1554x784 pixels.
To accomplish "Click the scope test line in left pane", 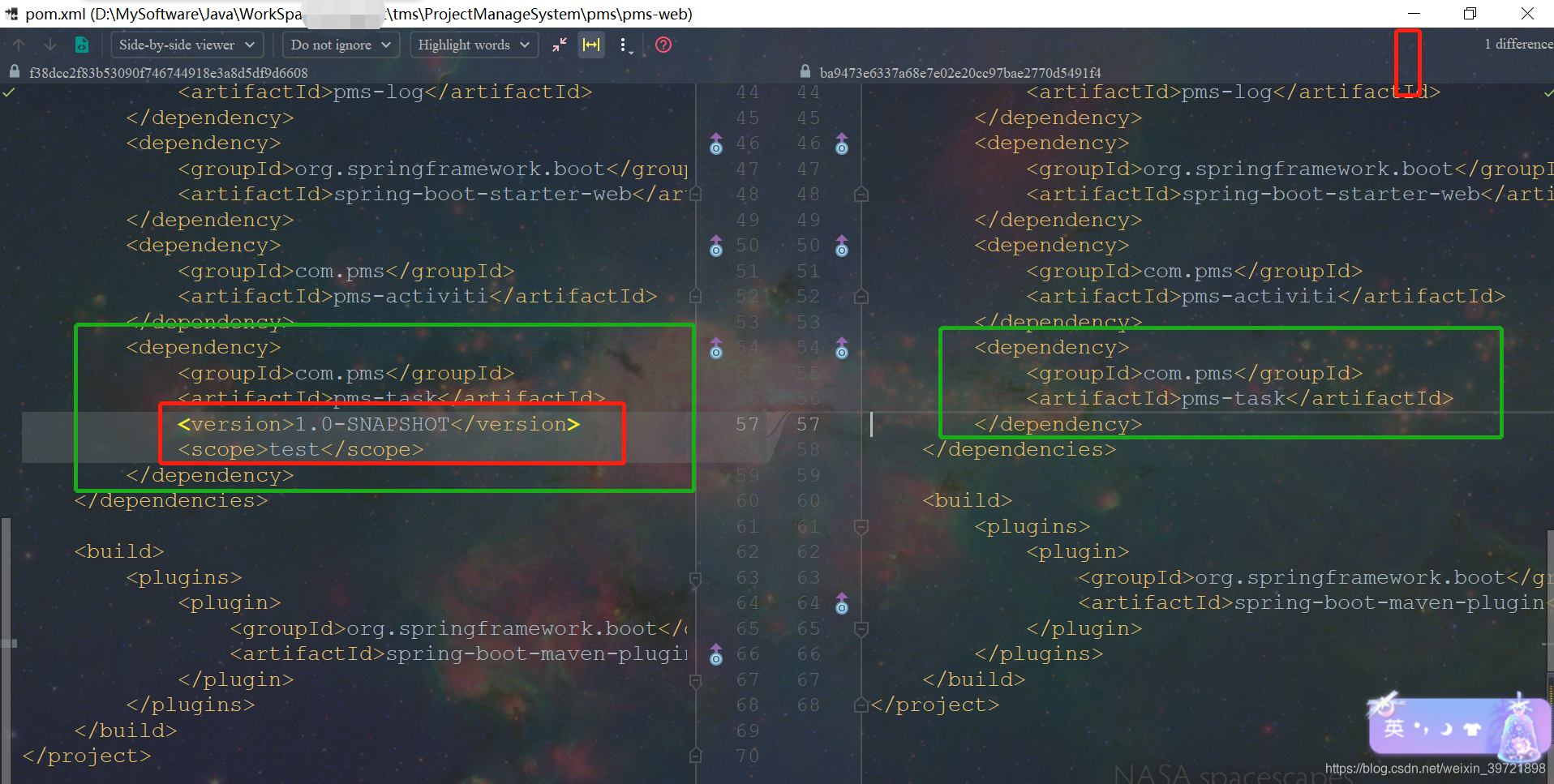I will (x=301, y=450).
